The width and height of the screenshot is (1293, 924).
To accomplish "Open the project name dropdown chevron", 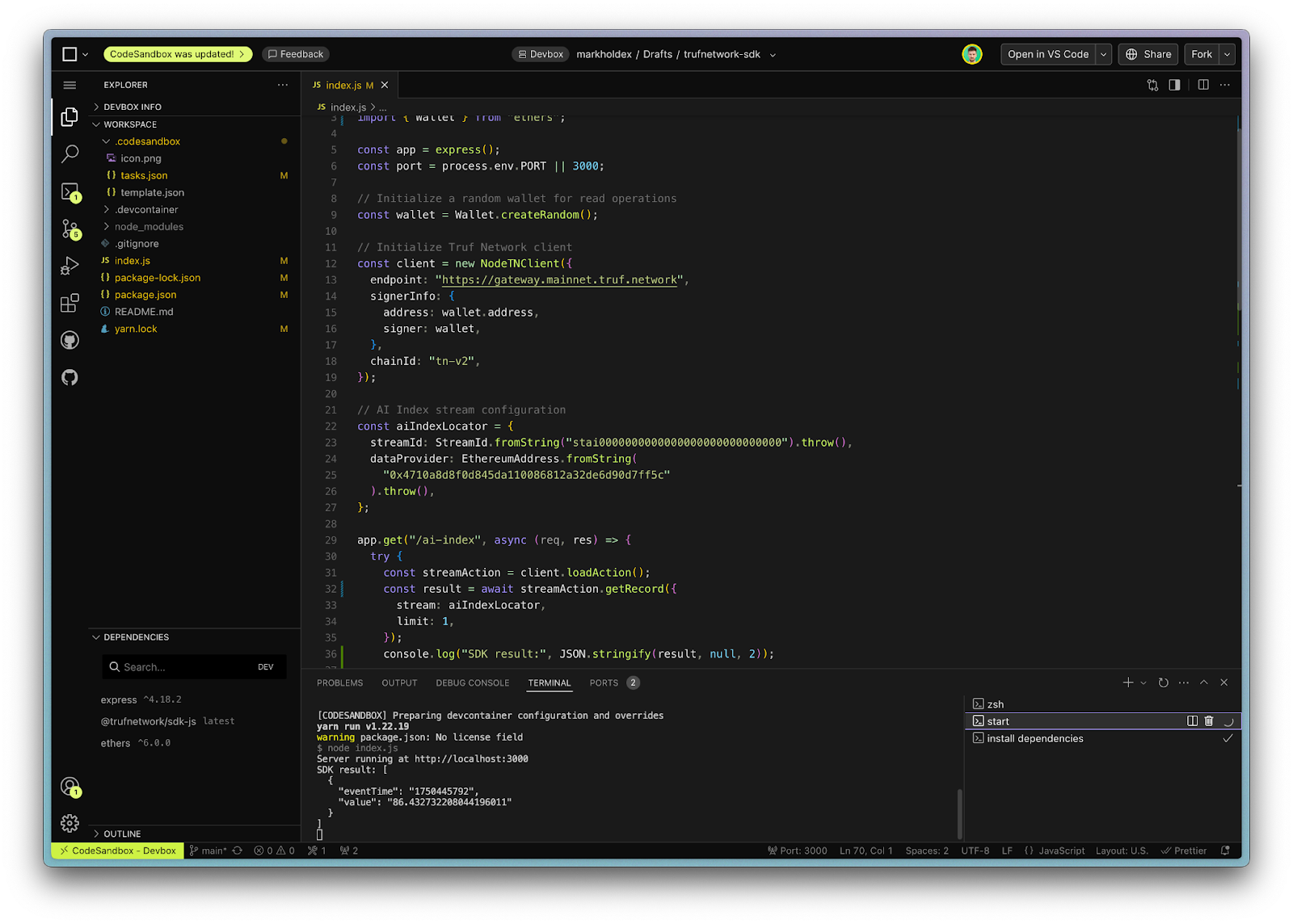I will (x=773, y=55).
